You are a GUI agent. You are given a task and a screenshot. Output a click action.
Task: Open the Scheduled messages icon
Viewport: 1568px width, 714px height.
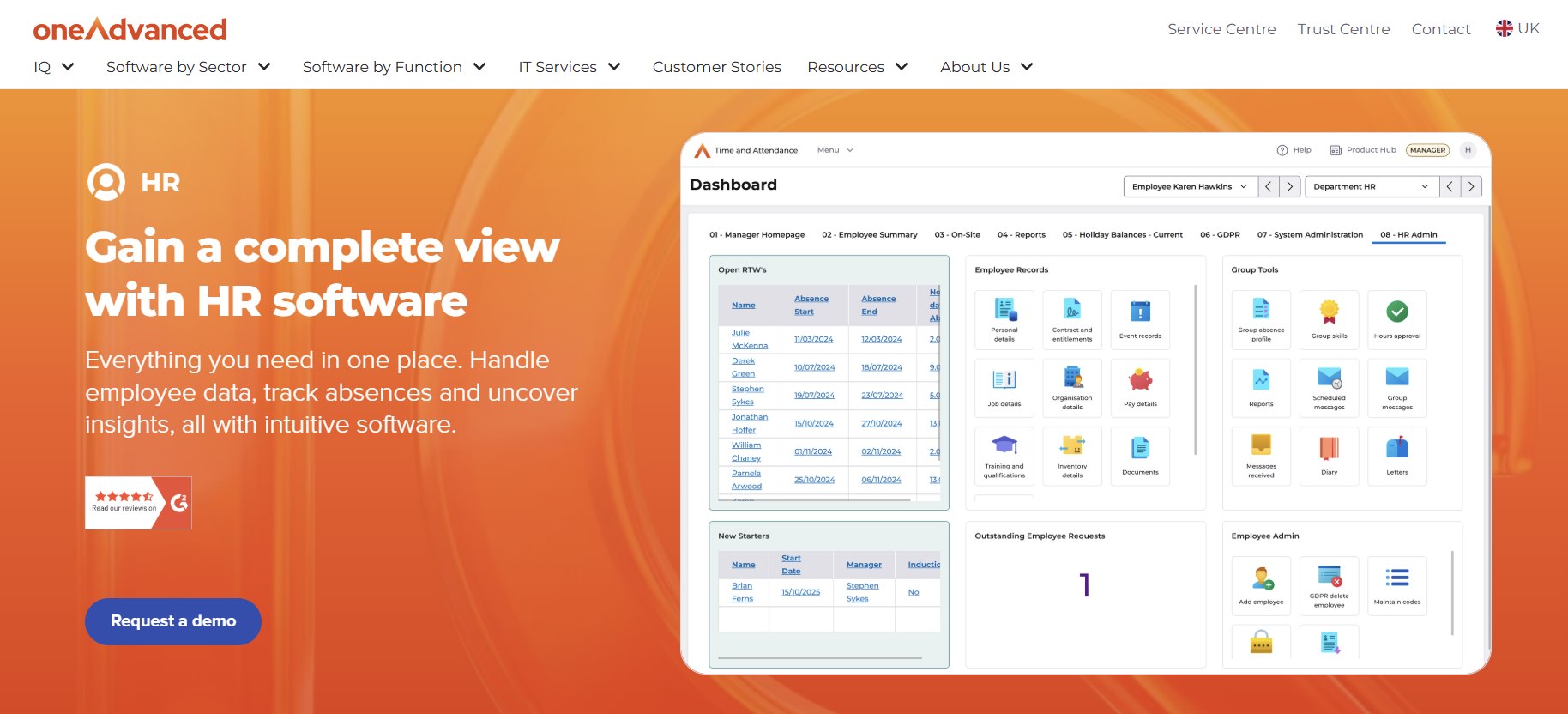(1329, 388)
